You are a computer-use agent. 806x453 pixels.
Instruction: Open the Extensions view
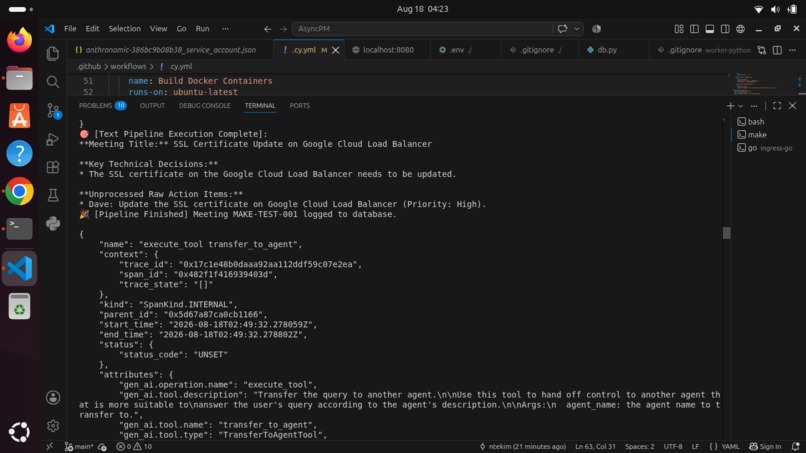tap(52, 167)
